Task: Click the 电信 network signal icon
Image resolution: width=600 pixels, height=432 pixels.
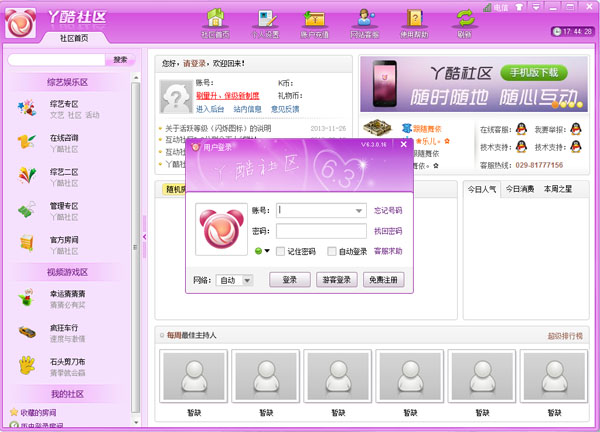Action: [487, 7]
